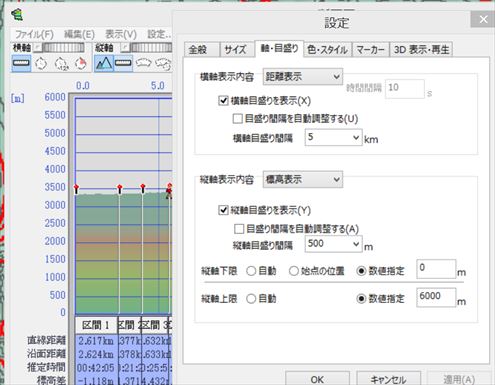The width and height of the screenshot is (495, 385).
Task: Select vertical-axis ruler mode icon
Action: [x=123, y=63]
